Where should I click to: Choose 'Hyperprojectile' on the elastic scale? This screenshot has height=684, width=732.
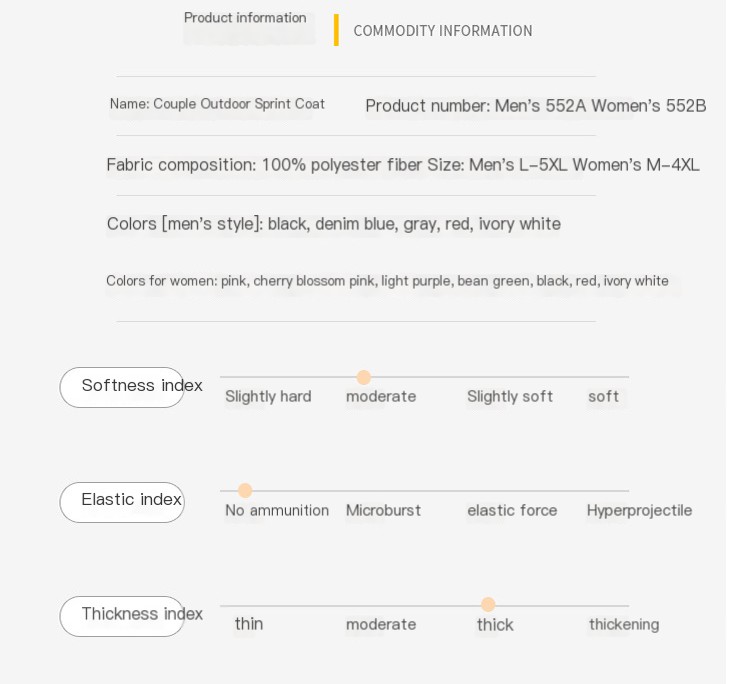coord(639,511)
